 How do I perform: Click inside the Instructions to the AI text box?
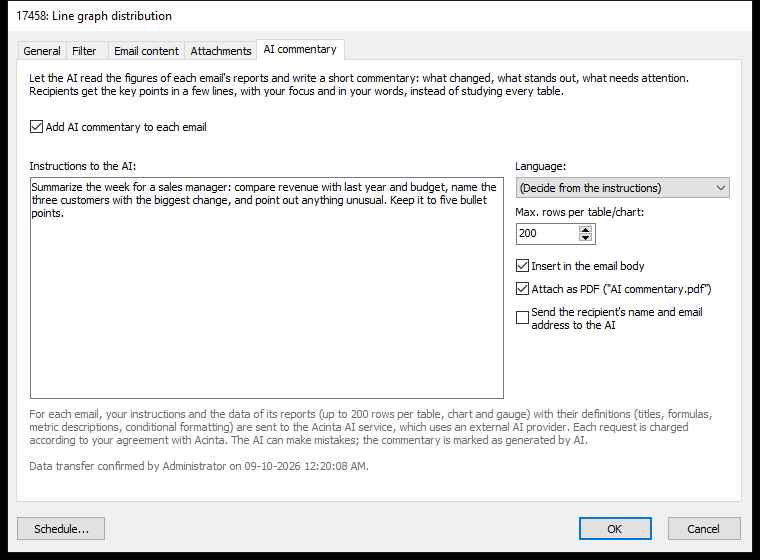[x=267, y=288]
